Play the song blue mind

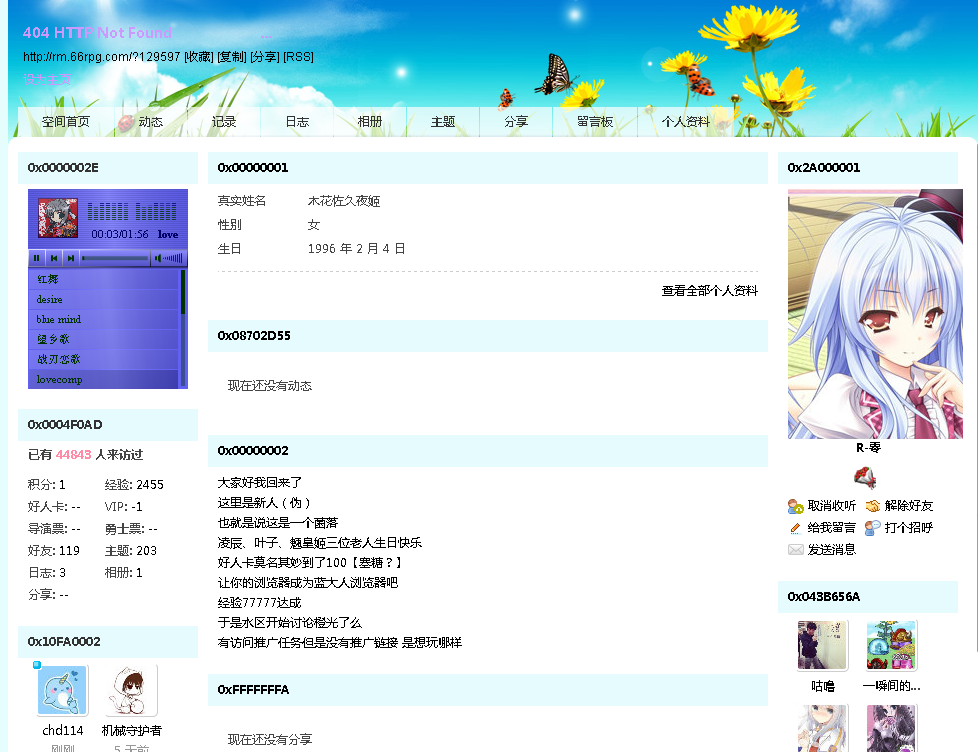coord(104,319)
